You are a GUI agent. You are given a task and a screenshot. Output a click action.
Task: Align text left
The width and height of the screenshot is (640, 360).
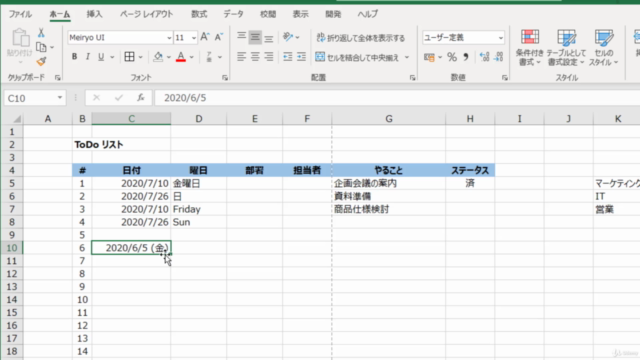(242, 57)
